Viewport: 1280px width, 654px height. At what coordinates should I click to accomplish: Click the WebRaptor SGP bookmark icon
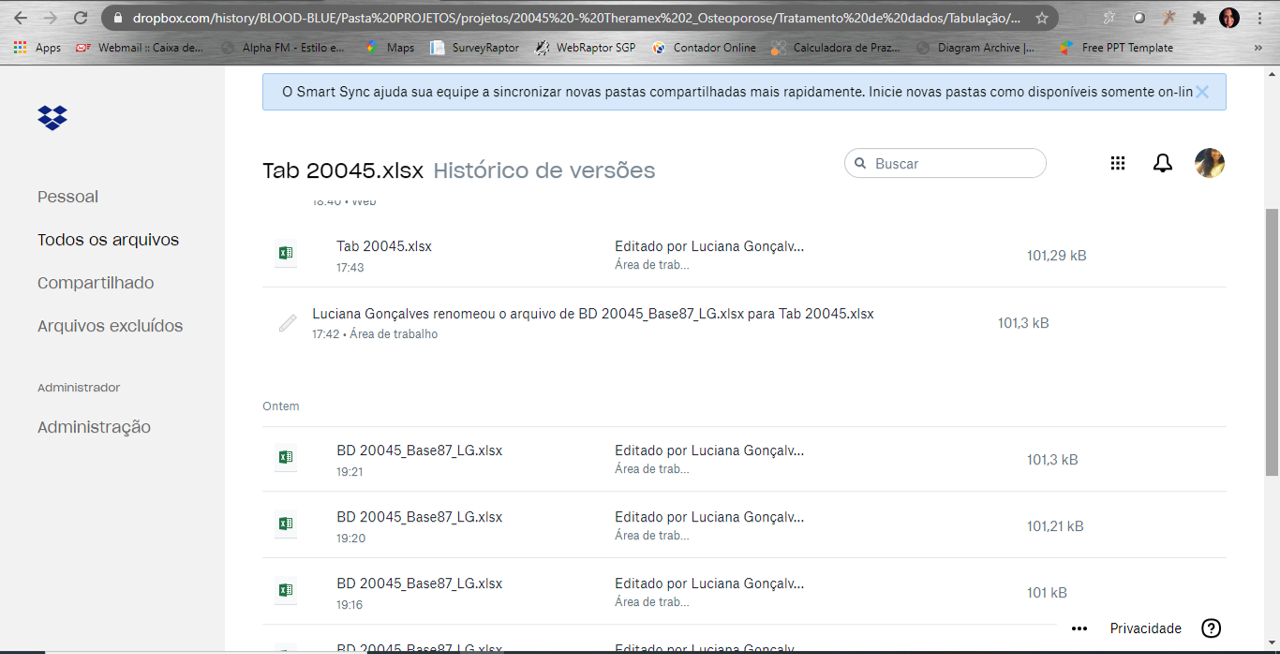(543, 47)
